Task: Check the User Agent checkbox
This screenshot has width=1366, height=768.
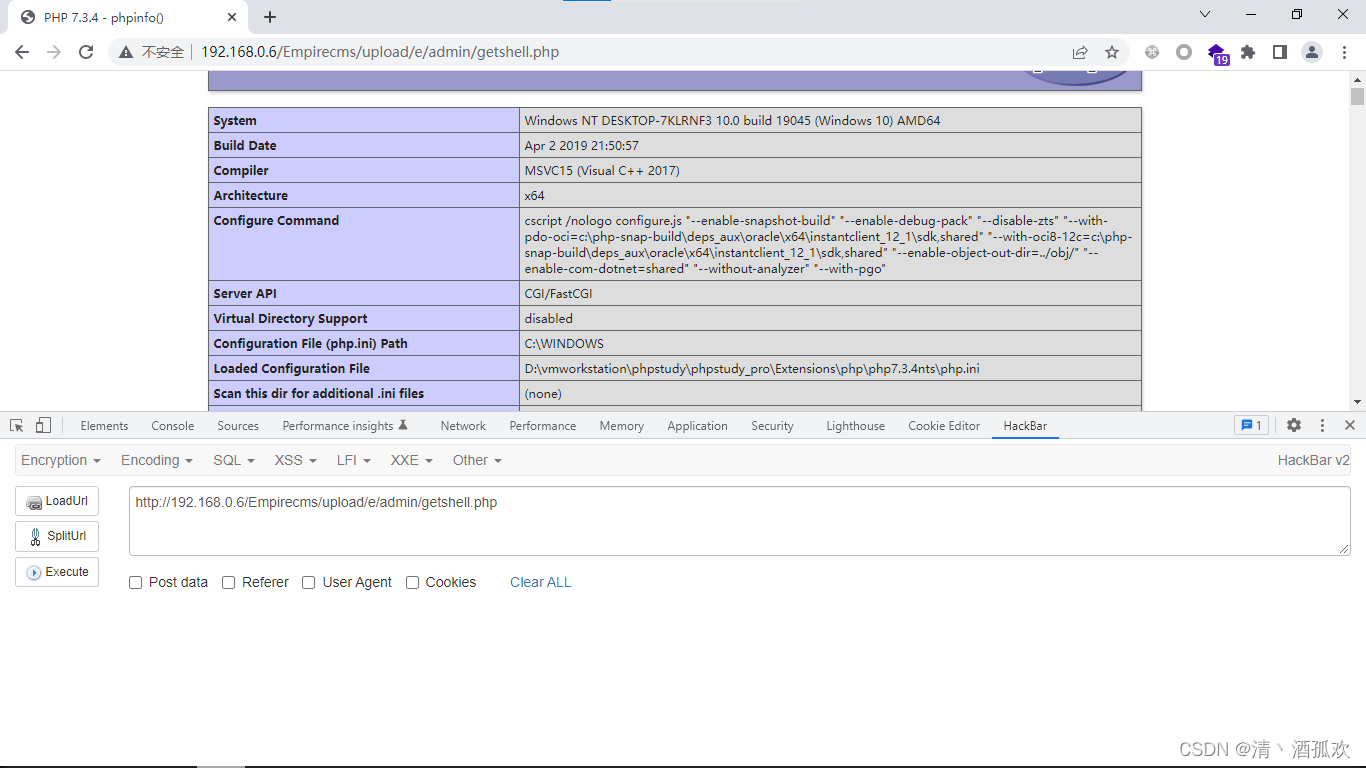Action: pyautogui.click(x=309, y=583)
